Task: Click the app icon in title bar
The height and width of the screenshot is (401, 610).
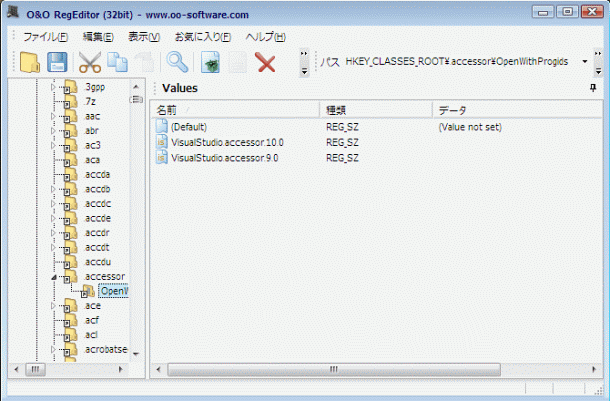Action: coord(13,12)
